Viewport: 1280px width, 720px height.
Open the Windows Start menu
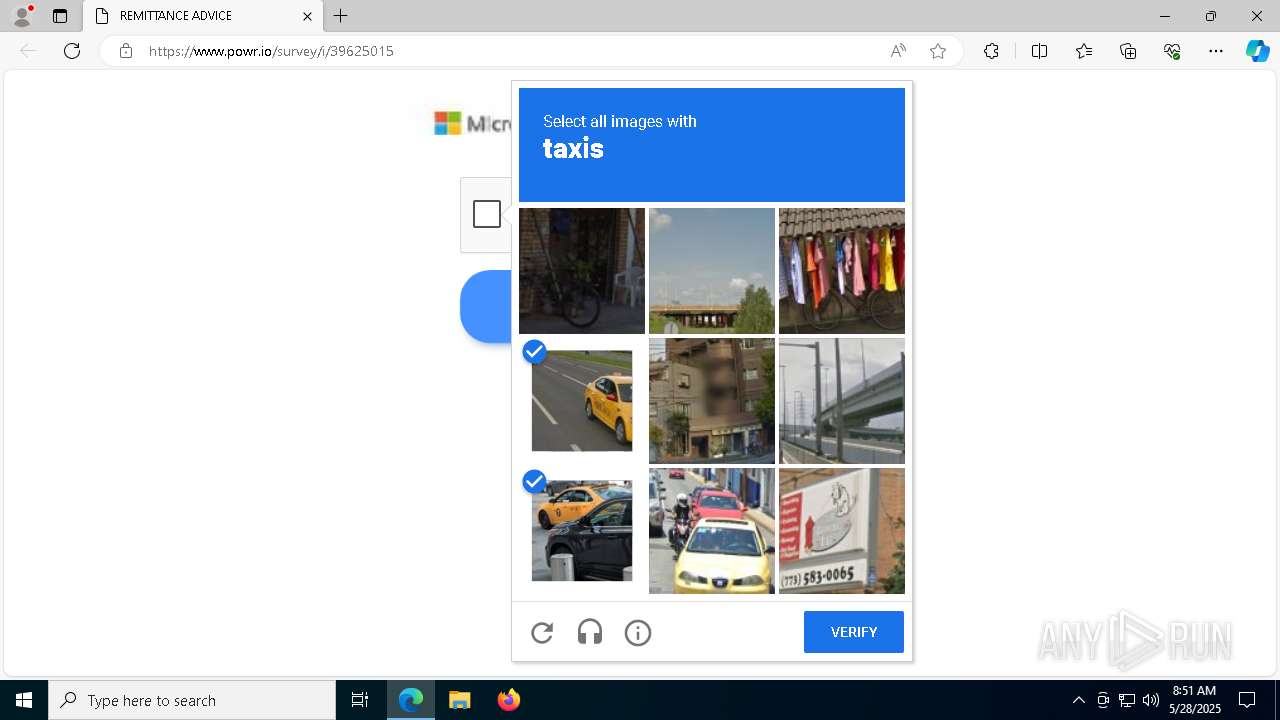click(24, 700)
